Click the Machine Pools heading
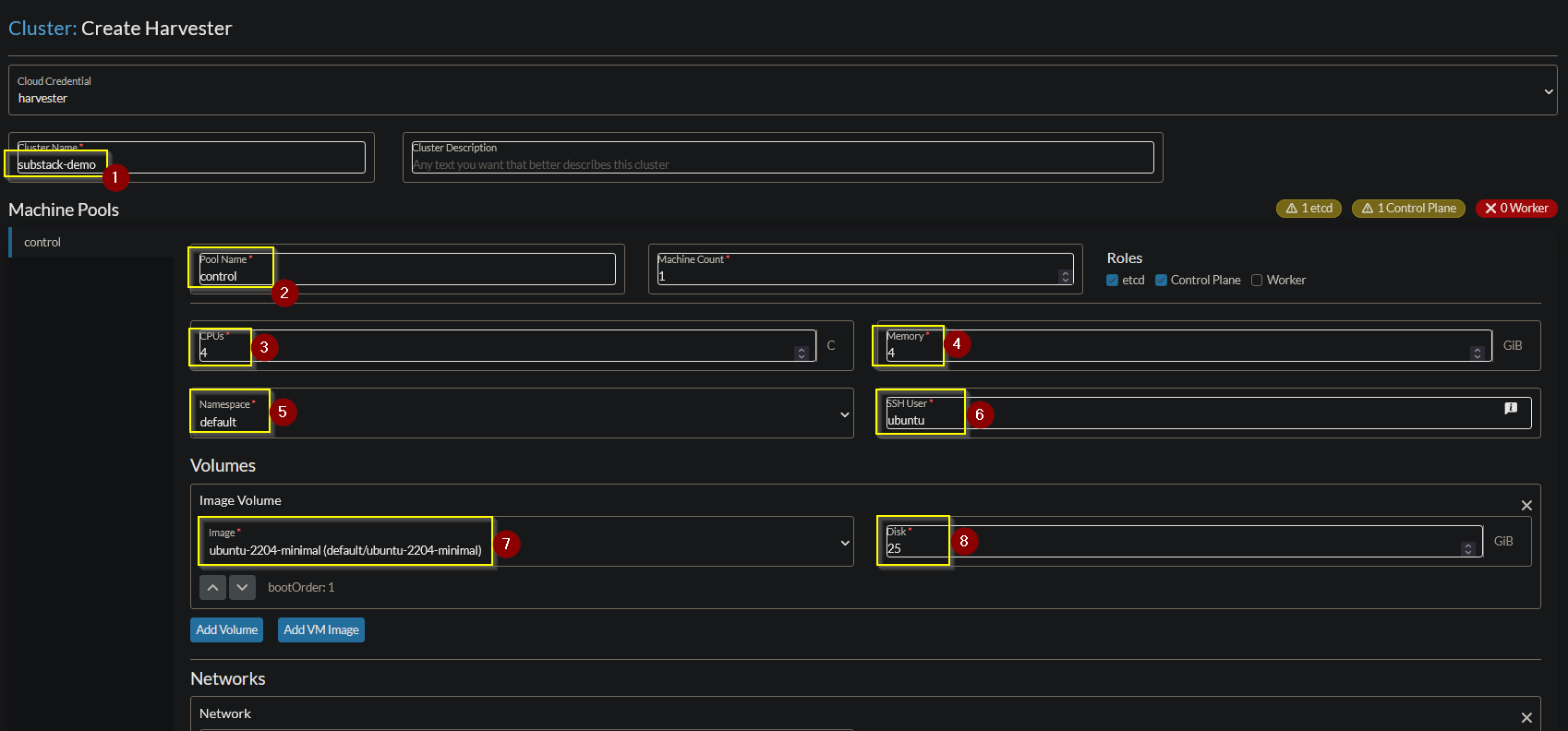Image resolution: width=1568 pixels, height=731 pixels. click(64, 210)
